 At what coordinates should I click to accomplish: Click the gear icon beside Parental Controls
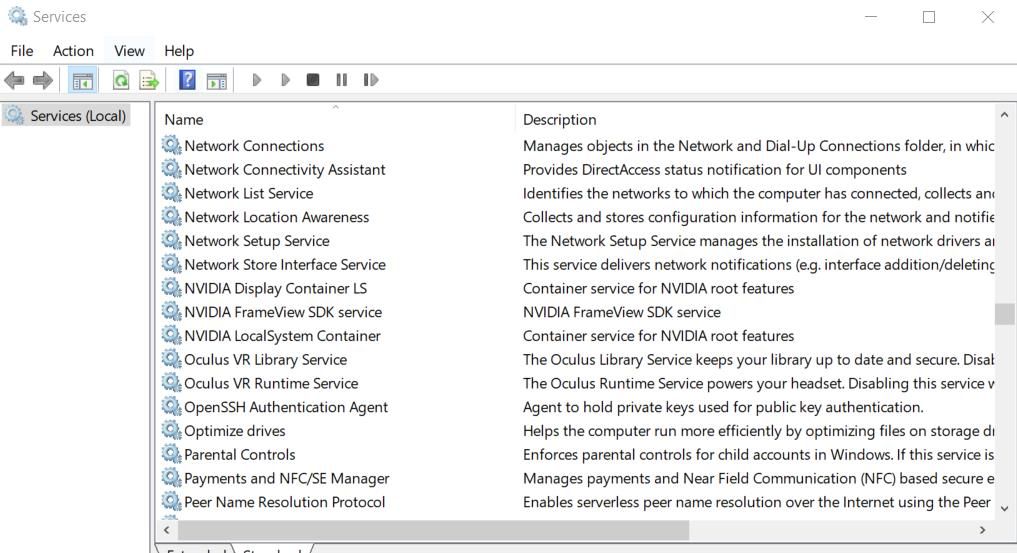(172, 455)
